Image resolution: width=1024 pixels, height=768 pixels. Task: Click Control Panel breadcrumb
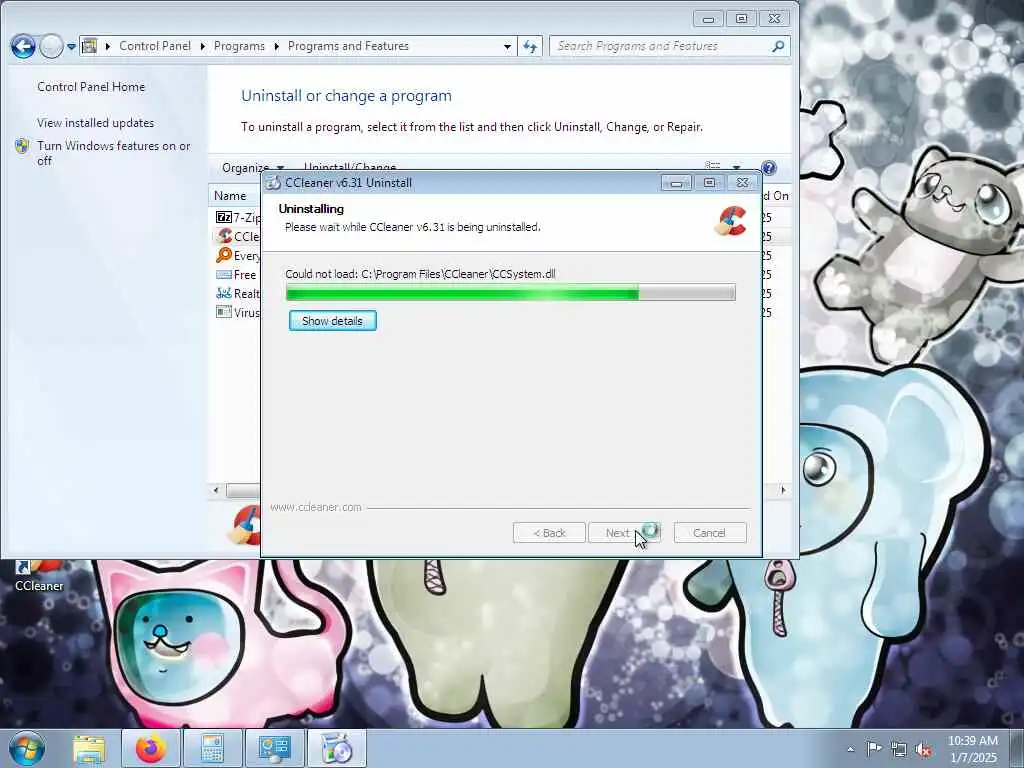155,46
